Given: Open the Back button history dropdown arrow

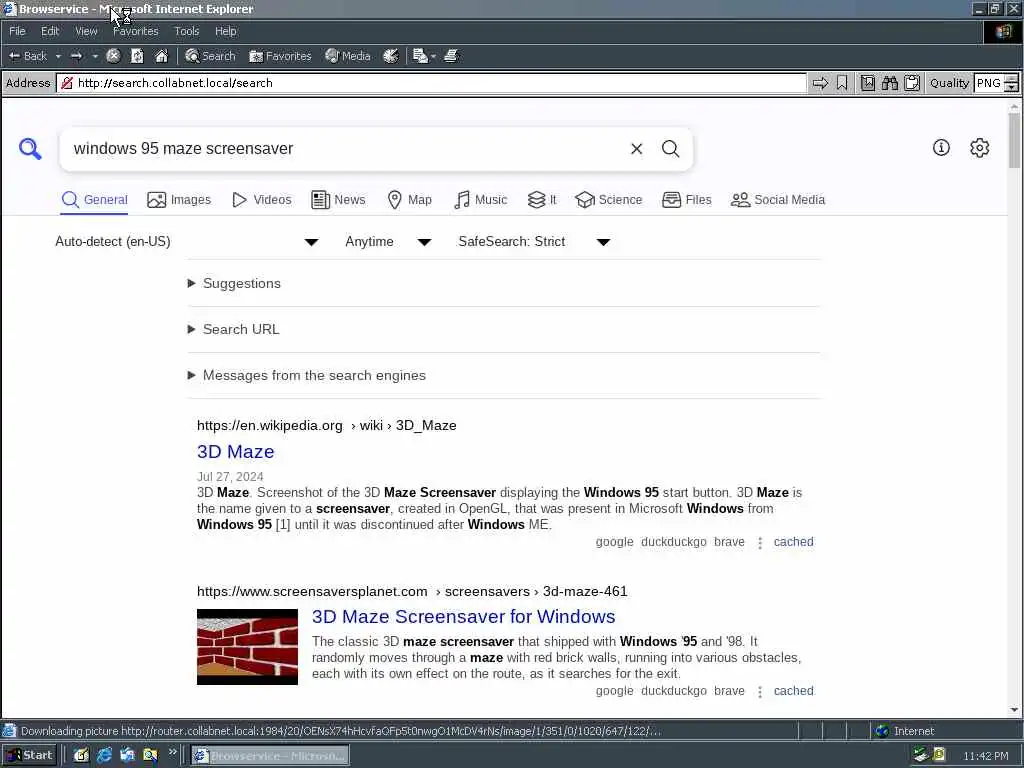Looking at the screenshot, I should pyautogui.click(x=58, y=56).
